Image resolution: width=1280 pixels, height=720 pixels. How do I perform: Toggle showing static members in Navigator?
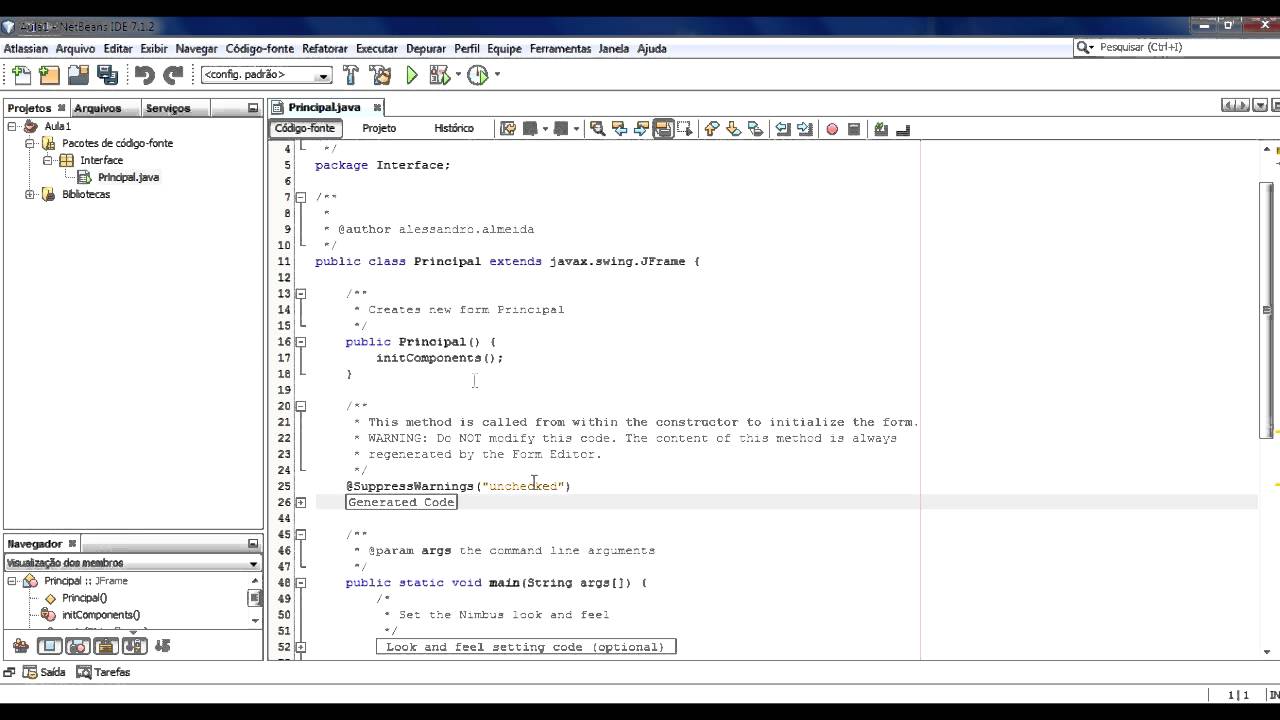(x=105, y=645)
